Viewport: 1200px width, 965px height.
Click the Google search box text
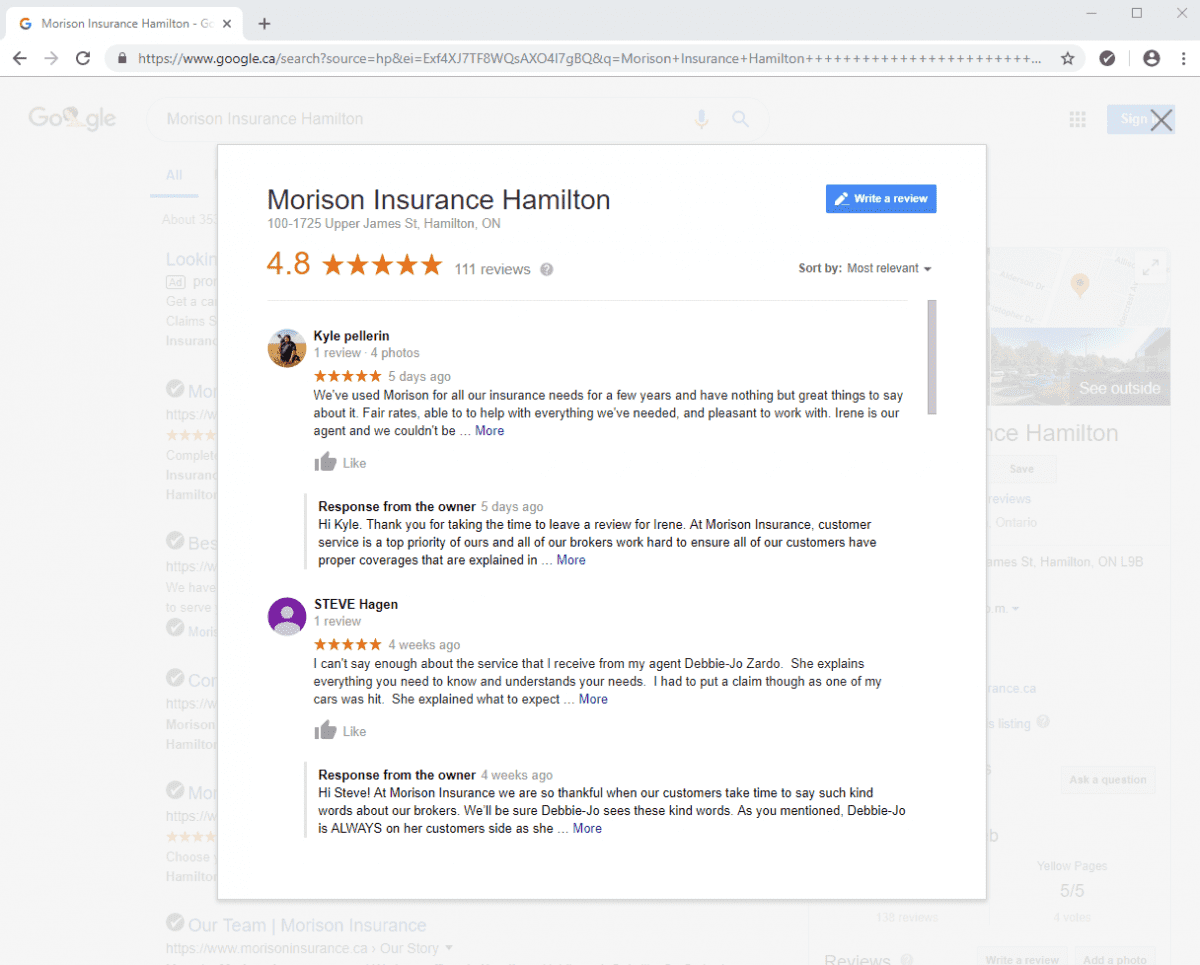(x=265, y=119)
